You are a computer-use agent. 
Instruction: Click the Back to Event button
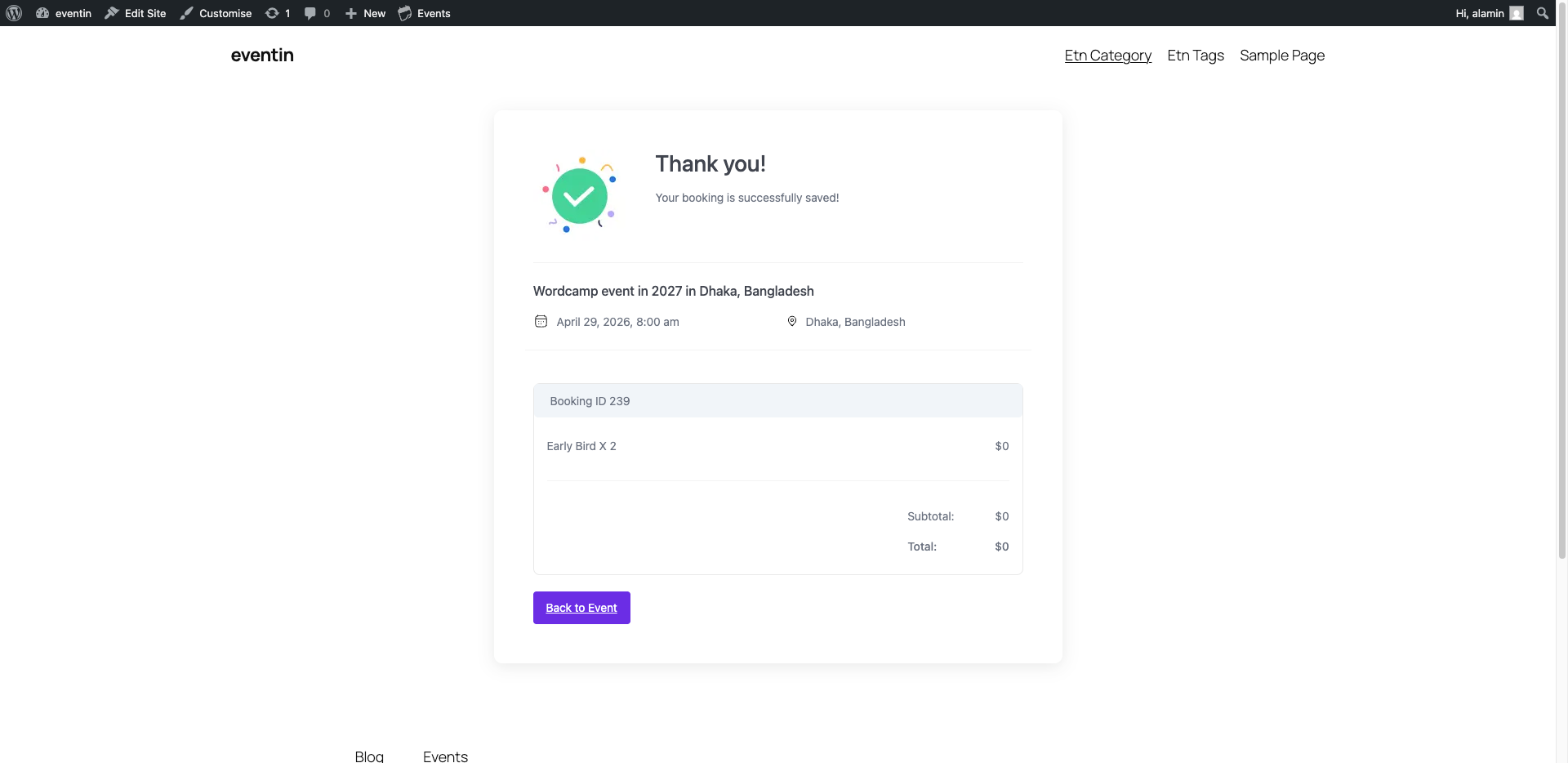(x=581, y=608)
